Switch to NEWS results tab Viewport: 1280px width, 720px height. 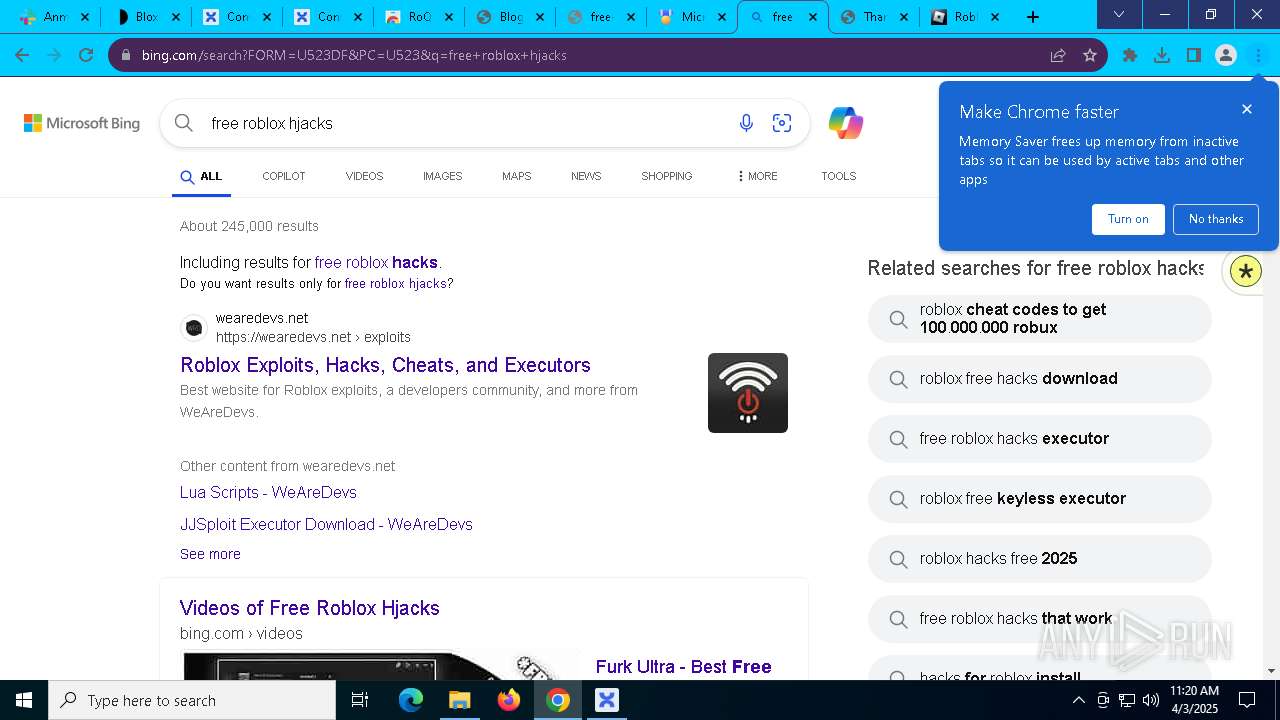coord(586,176)
